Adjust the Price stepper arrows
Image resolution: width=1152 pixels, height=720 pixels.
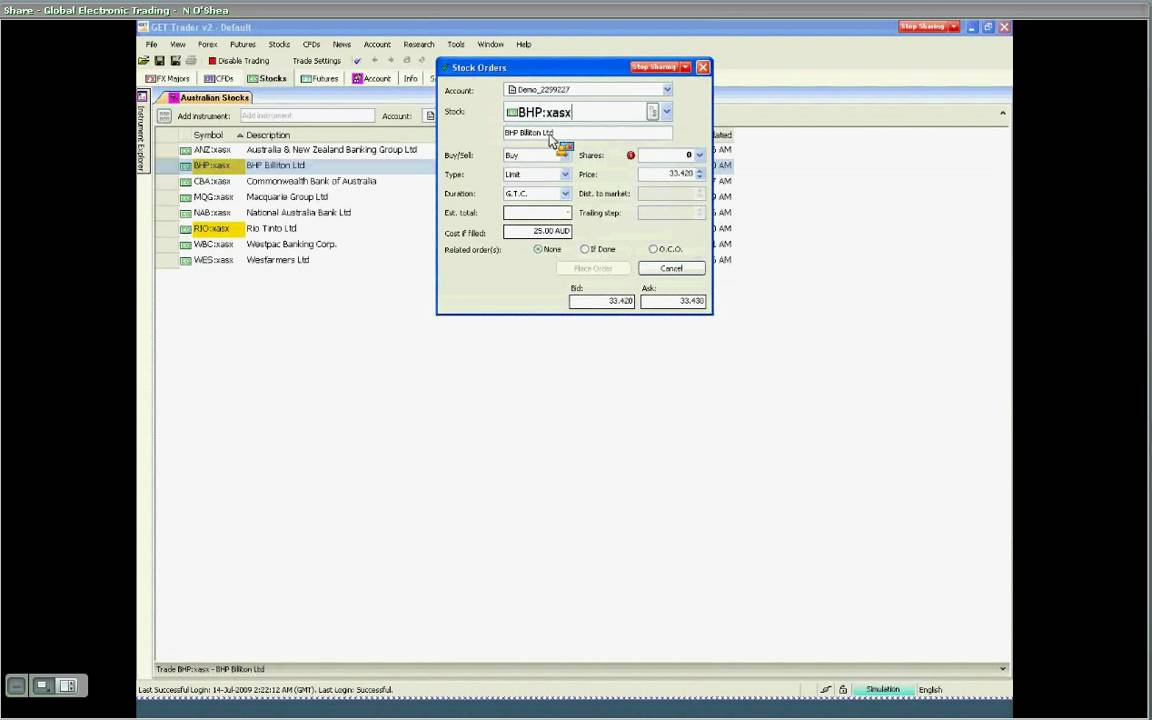coord(699,174)
